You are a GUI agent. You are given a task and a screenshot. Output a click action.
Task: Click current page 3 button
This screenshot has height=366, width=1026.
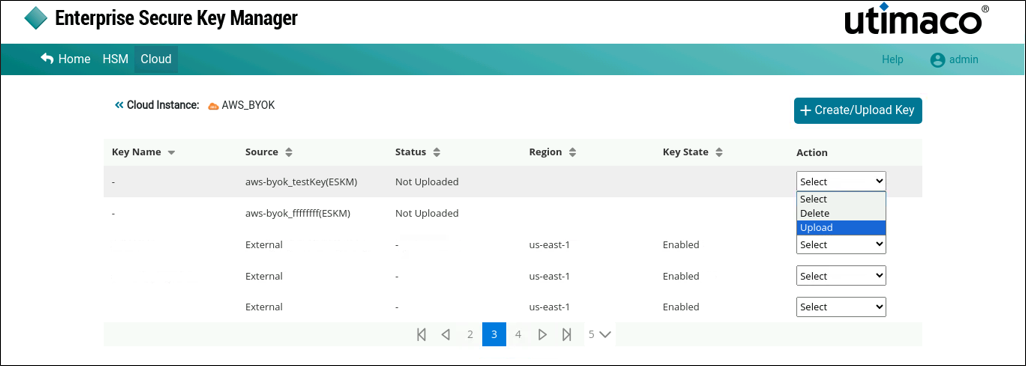[494, 335]
